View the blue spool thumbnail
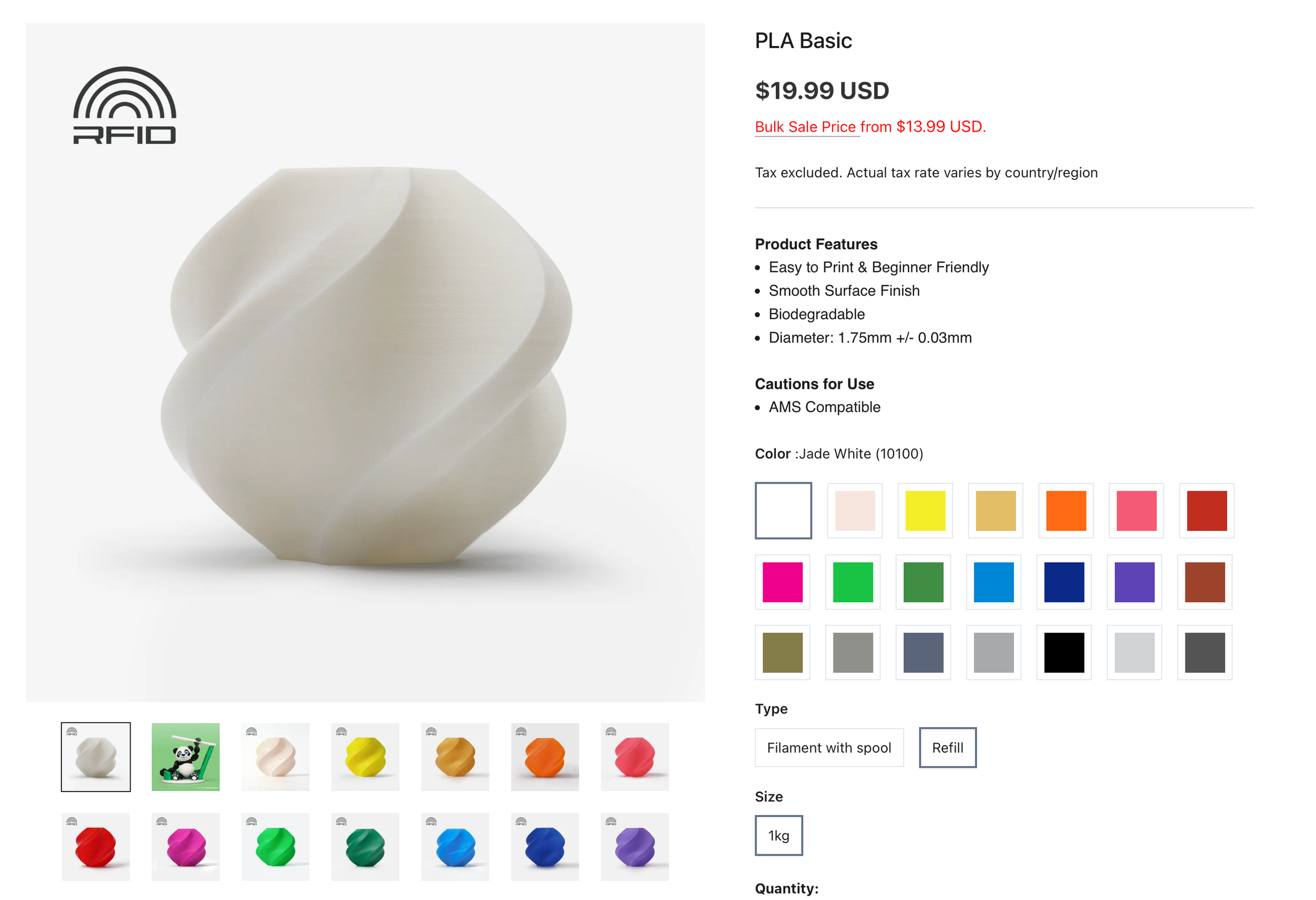Viewport: 1316px width, 900px height. 455,846
